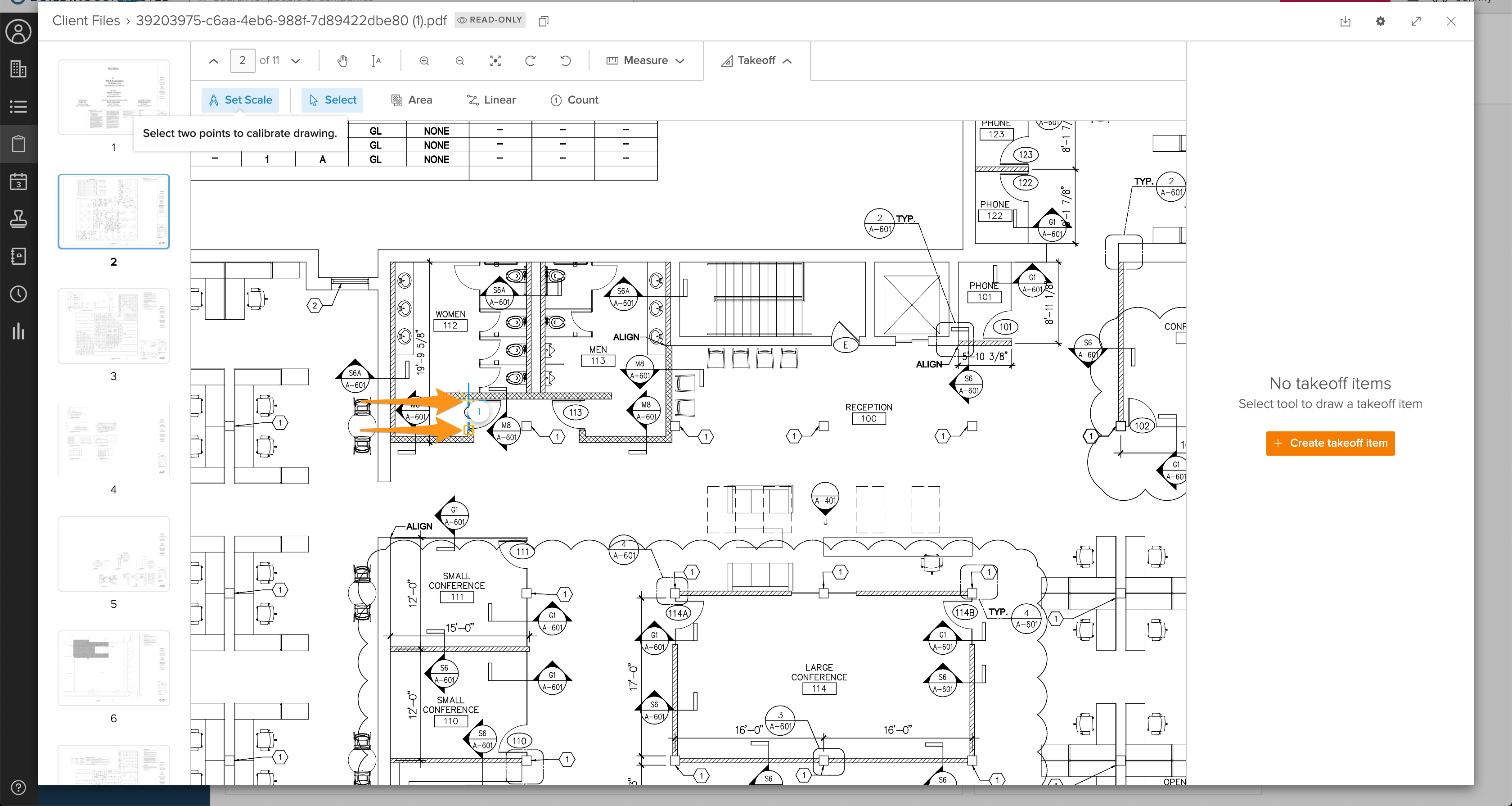The width and height of the screenshot is (1512, 806).
Task: Choose the Area takeoff tool
Action: (411, 100)
